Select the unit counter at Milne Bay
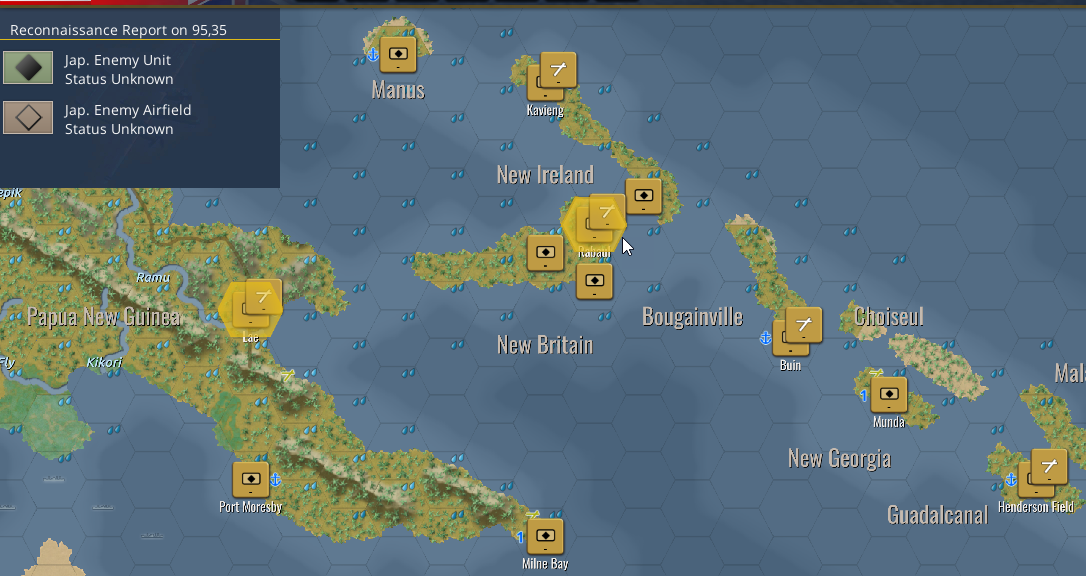 (x=545, y=537)
